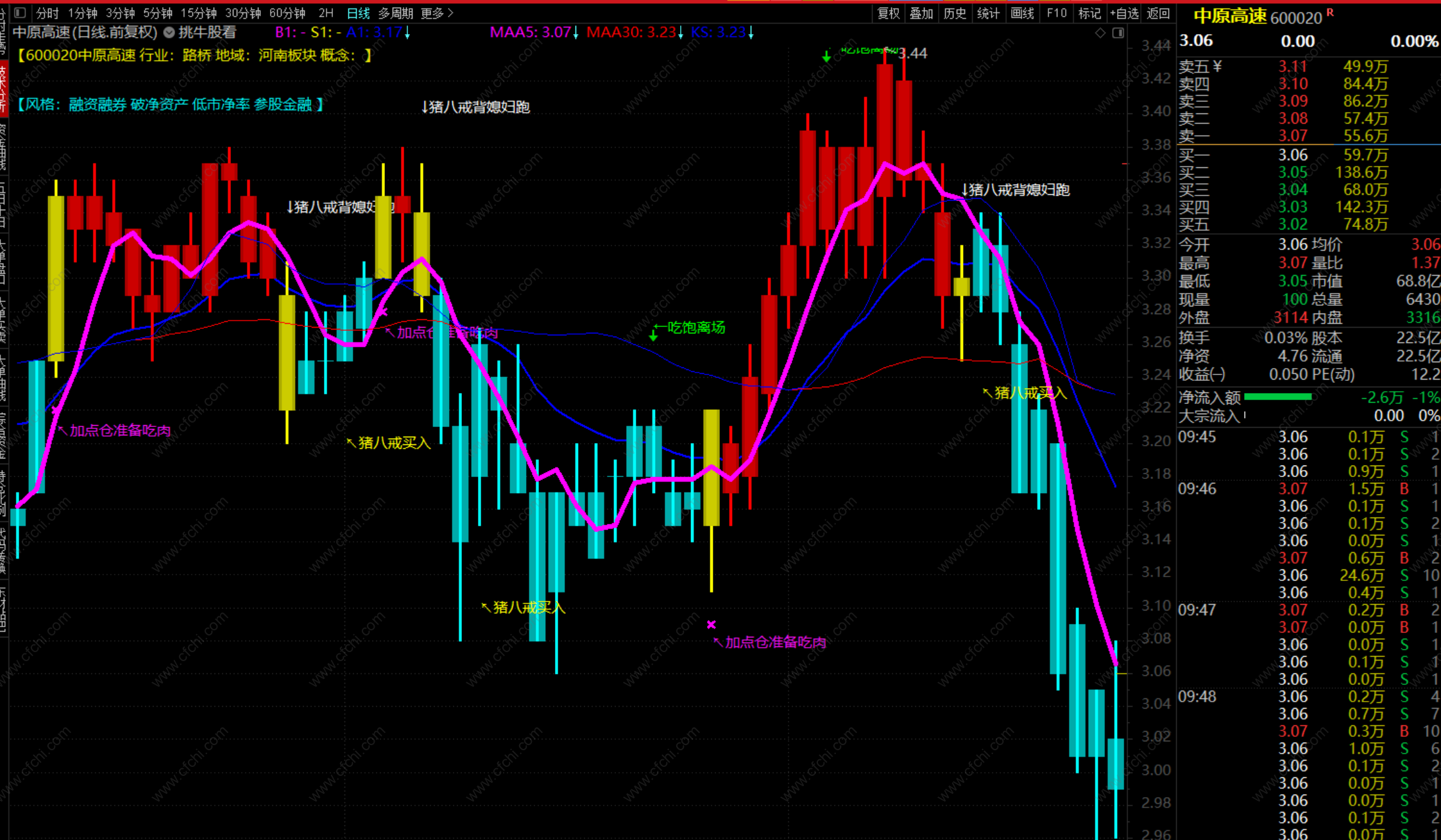Select the 60分钟 period tab

287,13
